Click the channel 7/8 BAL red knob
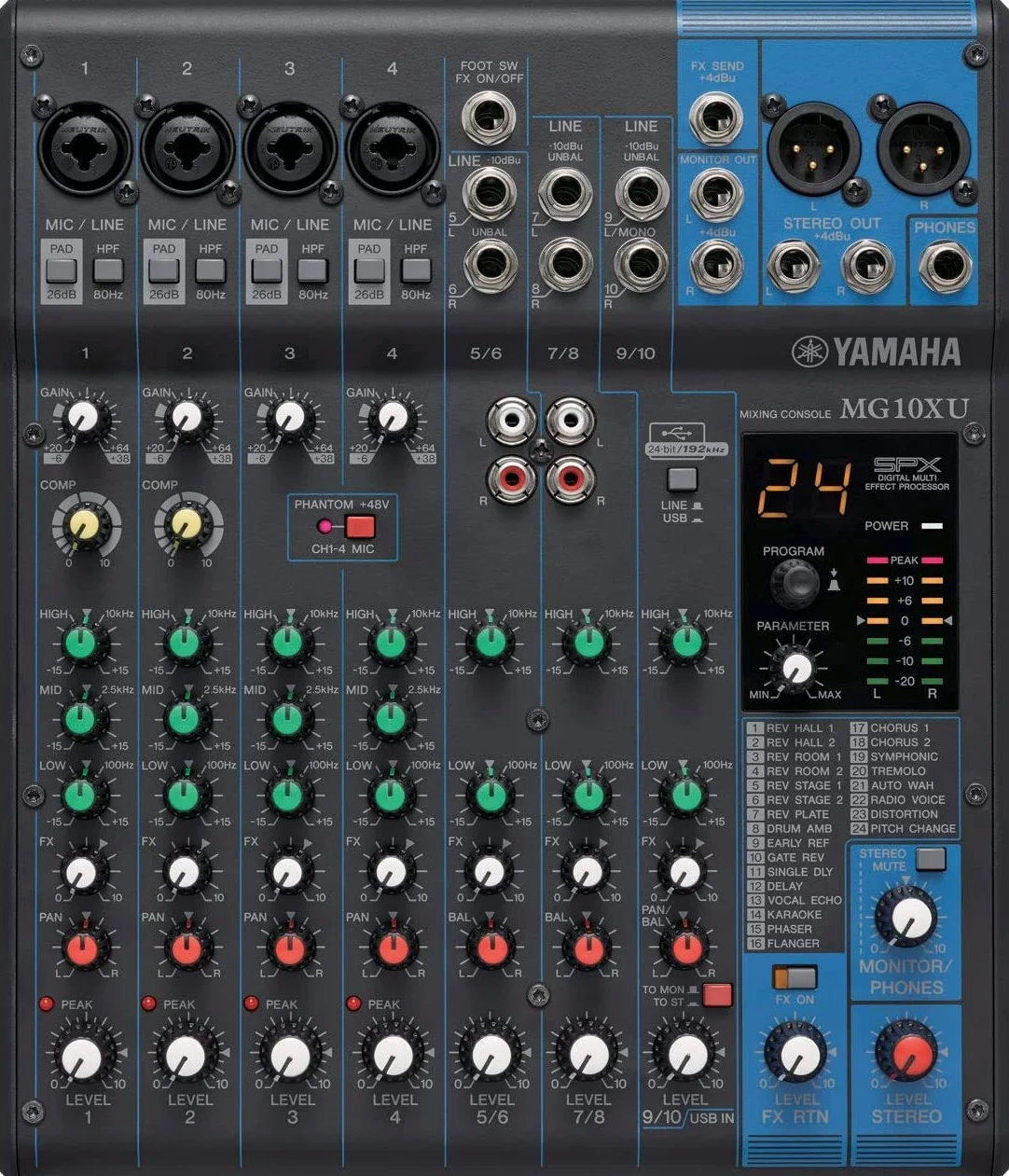The width and height of the screenshot is (1009, 1176). point(588,948)
